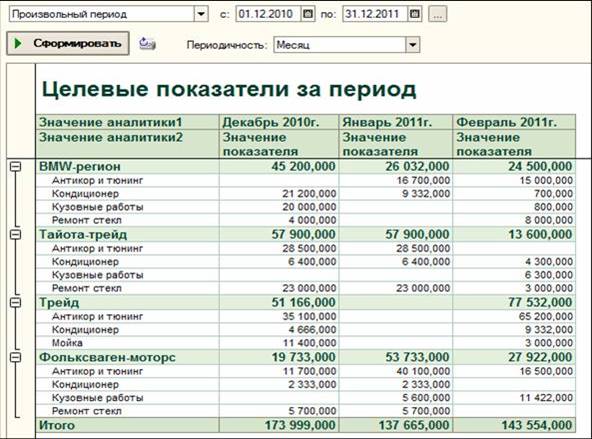Collapse the Трейд group
Image resolution: width=592 pixels, height=439 pixels.
16,302
